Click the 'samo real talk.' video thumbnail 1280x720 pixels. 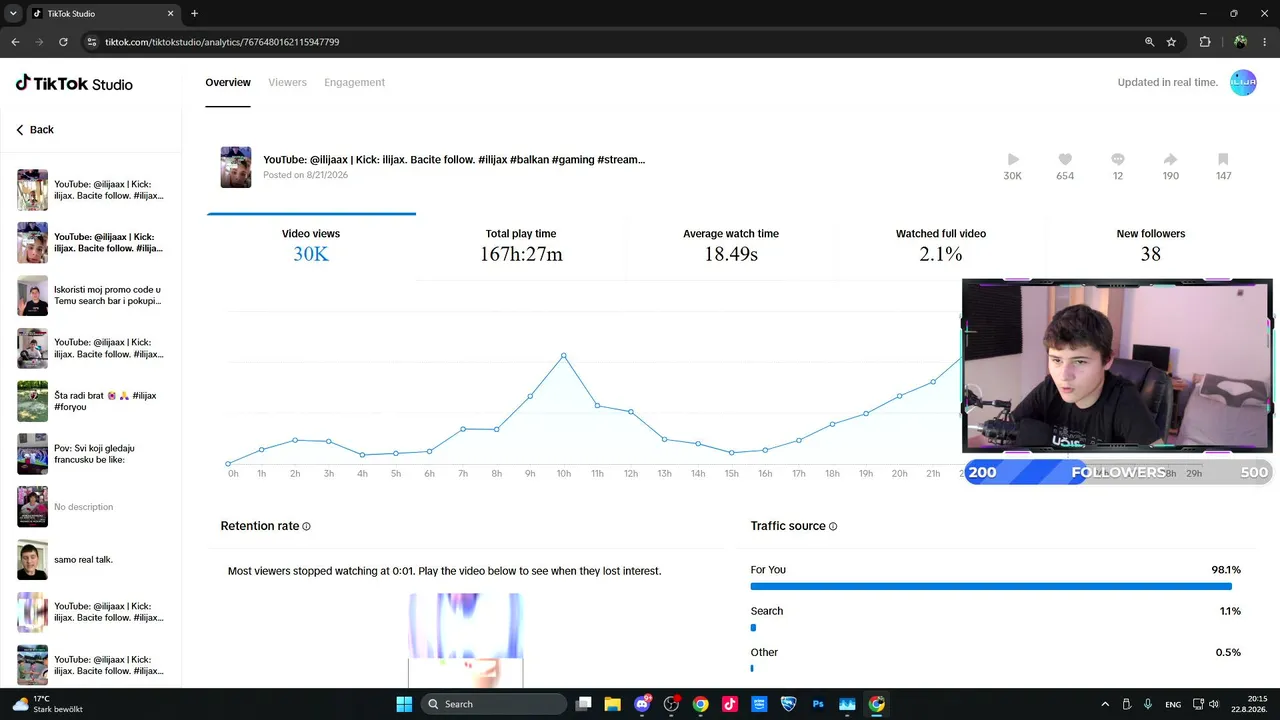pyautogui.click(x=32, y=560)
